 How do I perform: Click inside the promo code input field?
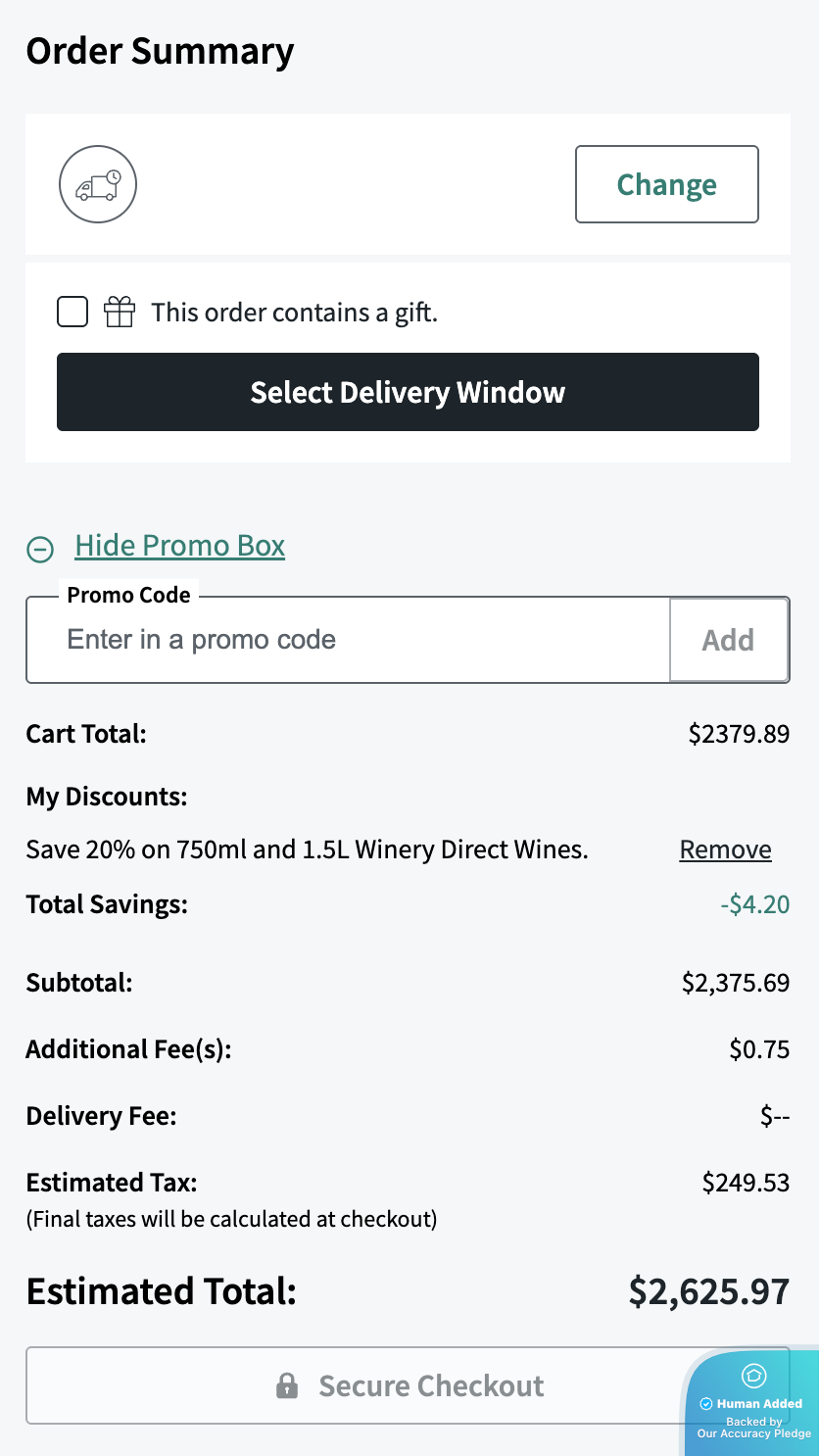coord(343,639)
